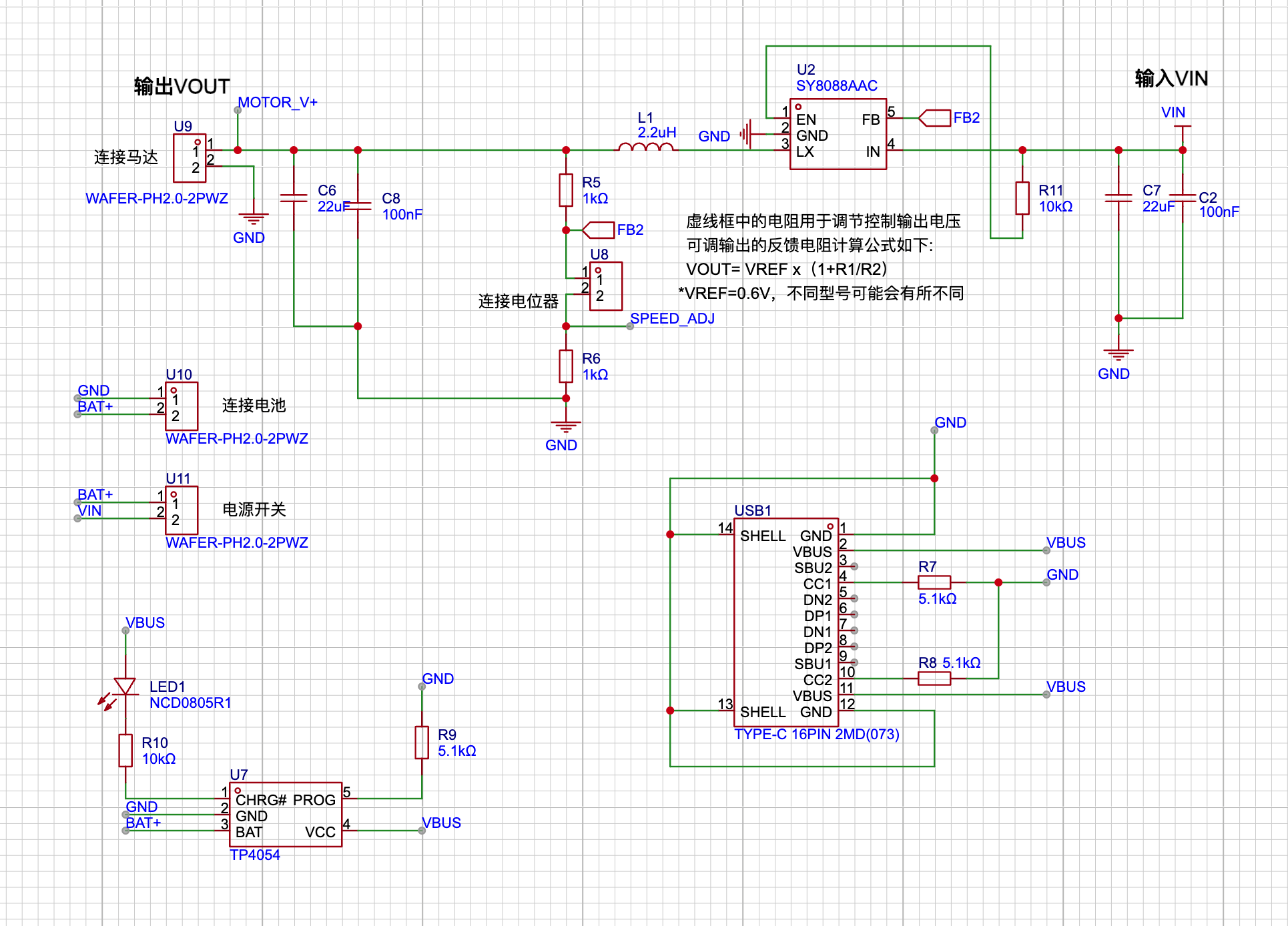Select the U2 SY8088AAC chip symbol
Viewport: 1288px width, 926px height.
pyautogui.click(x=838, y=134)
